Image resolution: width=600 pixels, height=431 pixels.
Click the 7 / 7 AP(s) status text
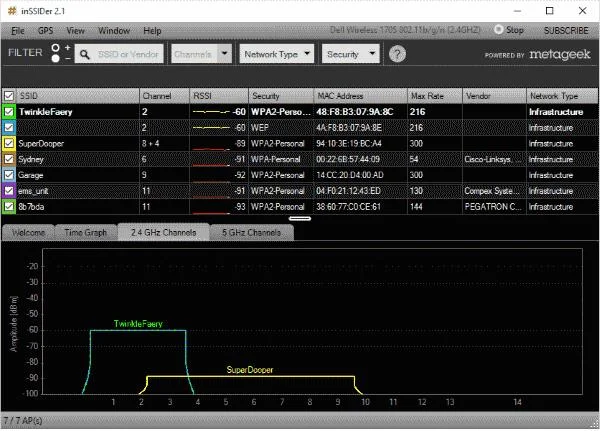[23, 420]
